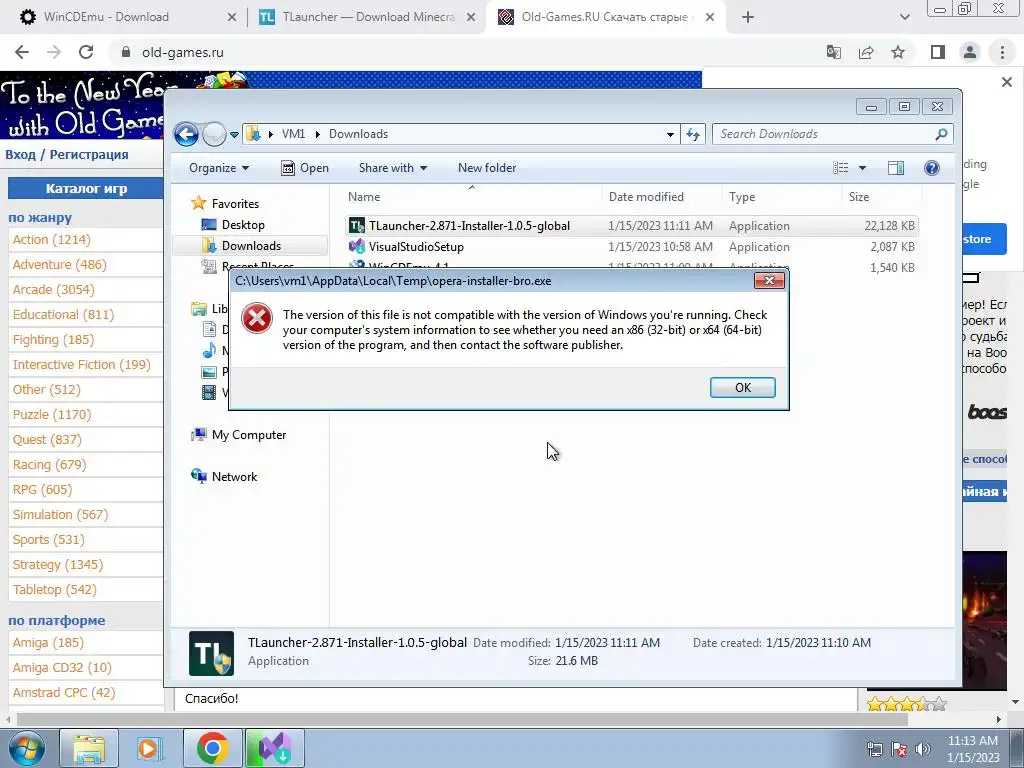This screenshot has width=1024, height=768.
Task: Open the Chrome profile icon
Action: click(970, 52)
